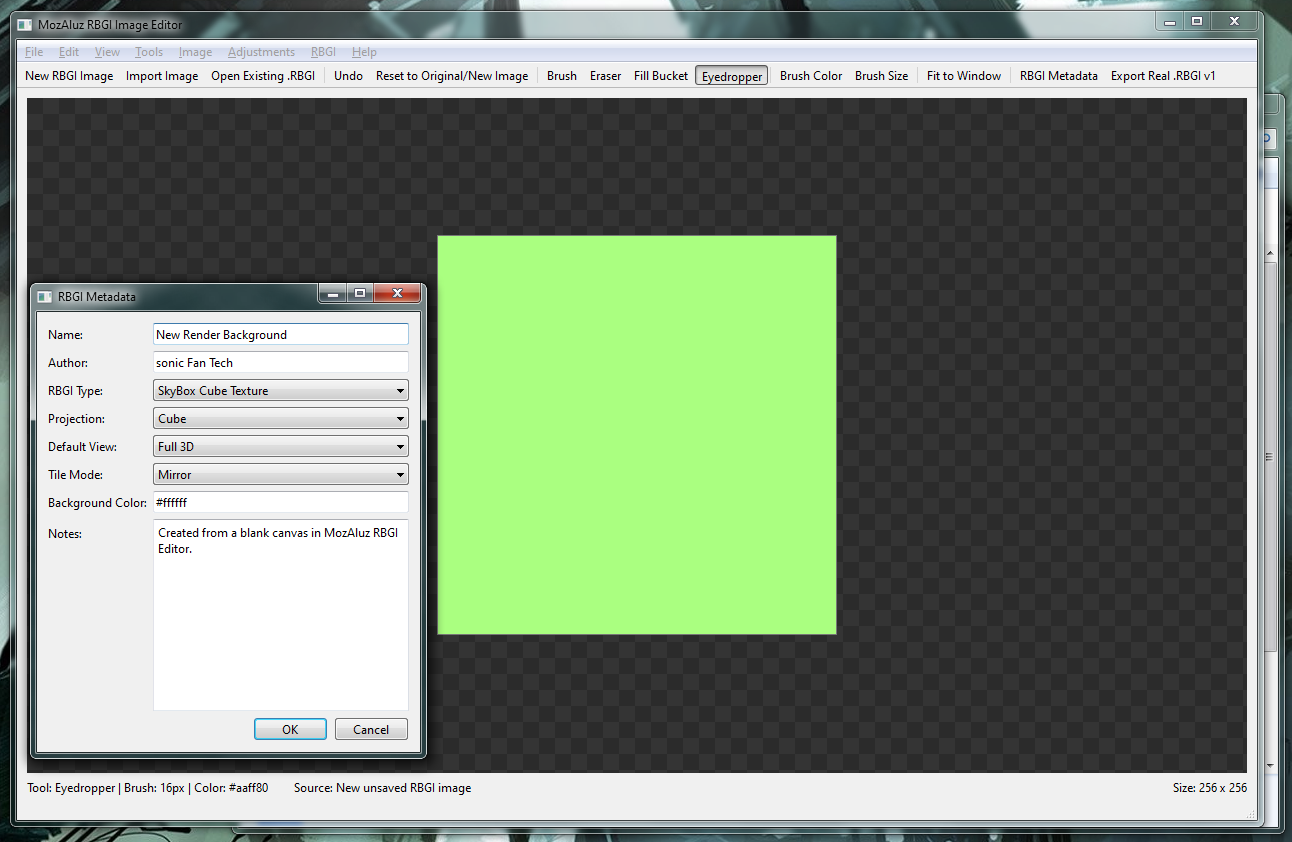Screen dimensions: 1292x842
Task: Click Undo in the toolbar
Action: pos(348,76)
